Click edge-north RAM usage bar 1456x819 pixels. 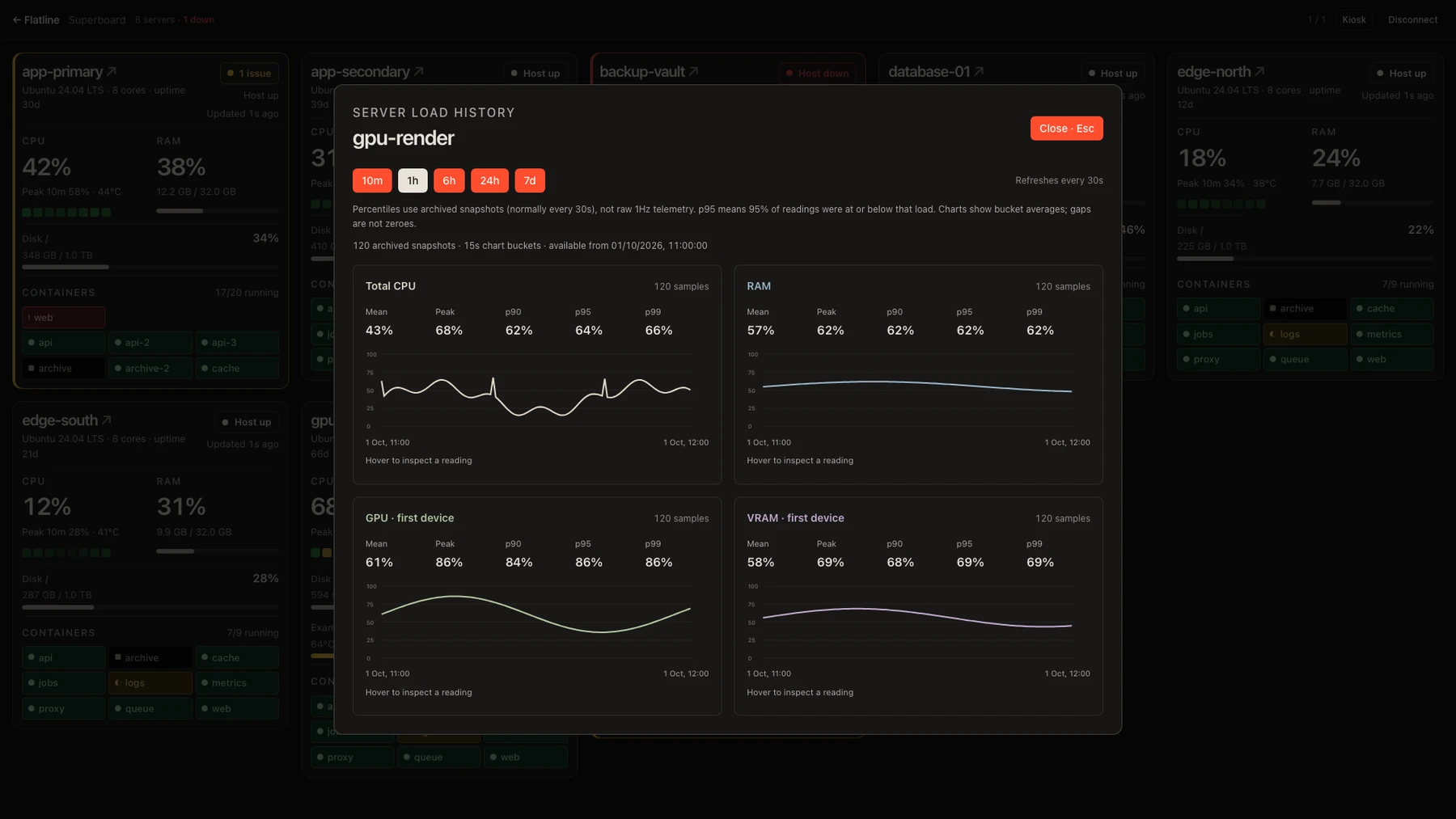1373,202
